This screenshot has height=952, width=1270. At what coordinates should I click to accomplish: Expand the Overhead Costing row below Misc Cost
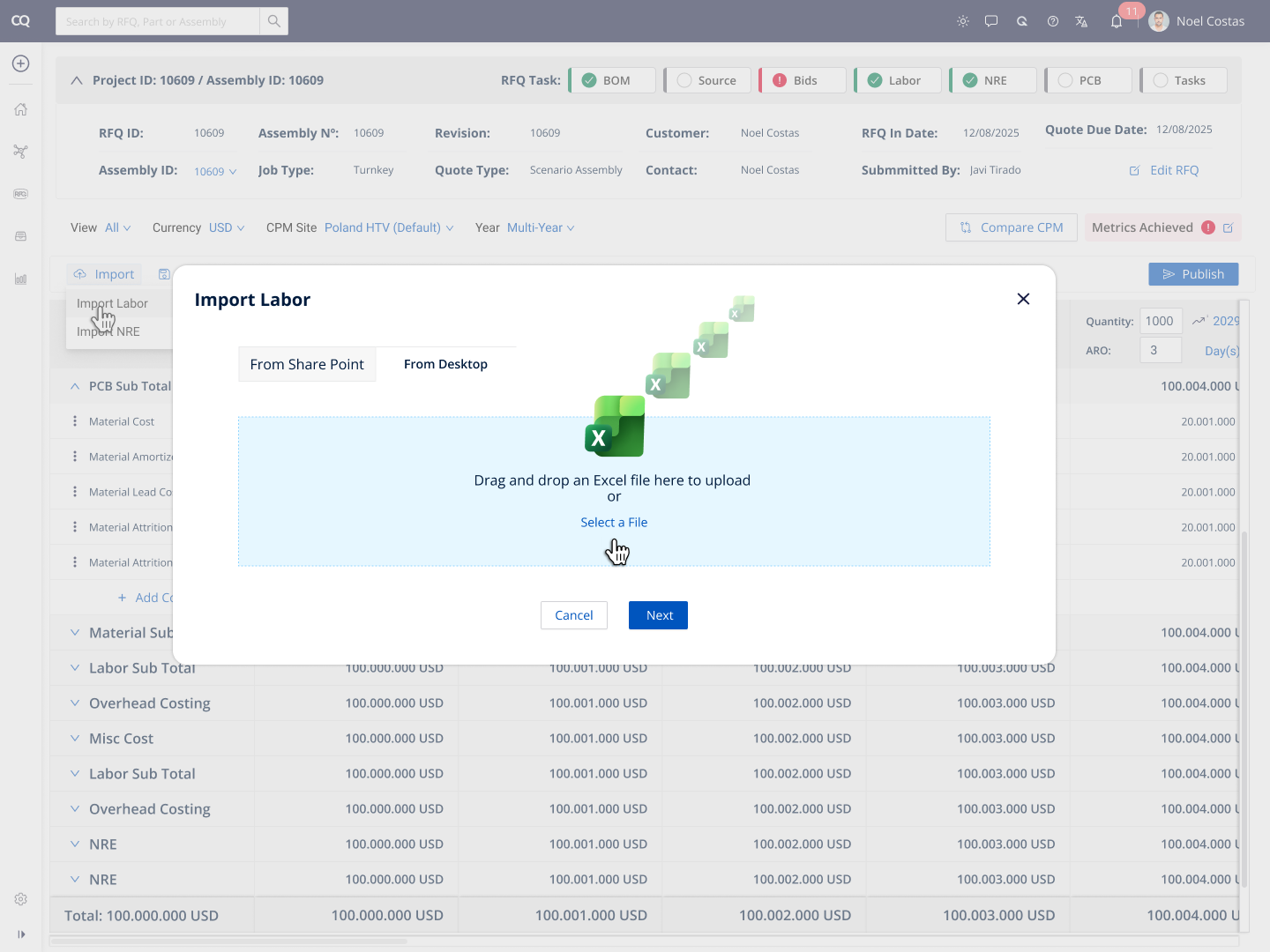click(x=75, y=809)
